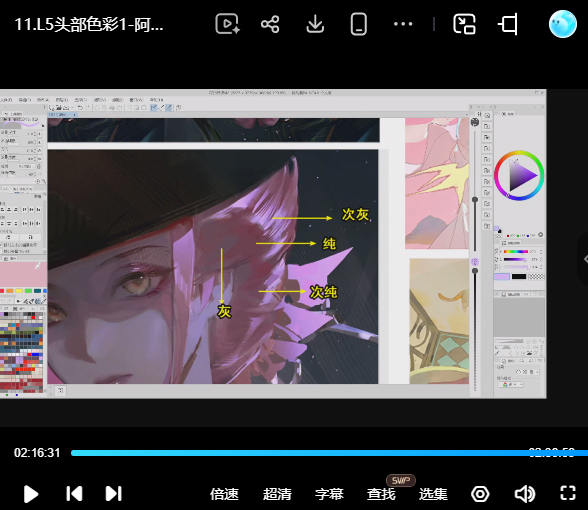The width and height of the screenshot is (588, 510).
Task: Play the video
Action: coord(31,494)
